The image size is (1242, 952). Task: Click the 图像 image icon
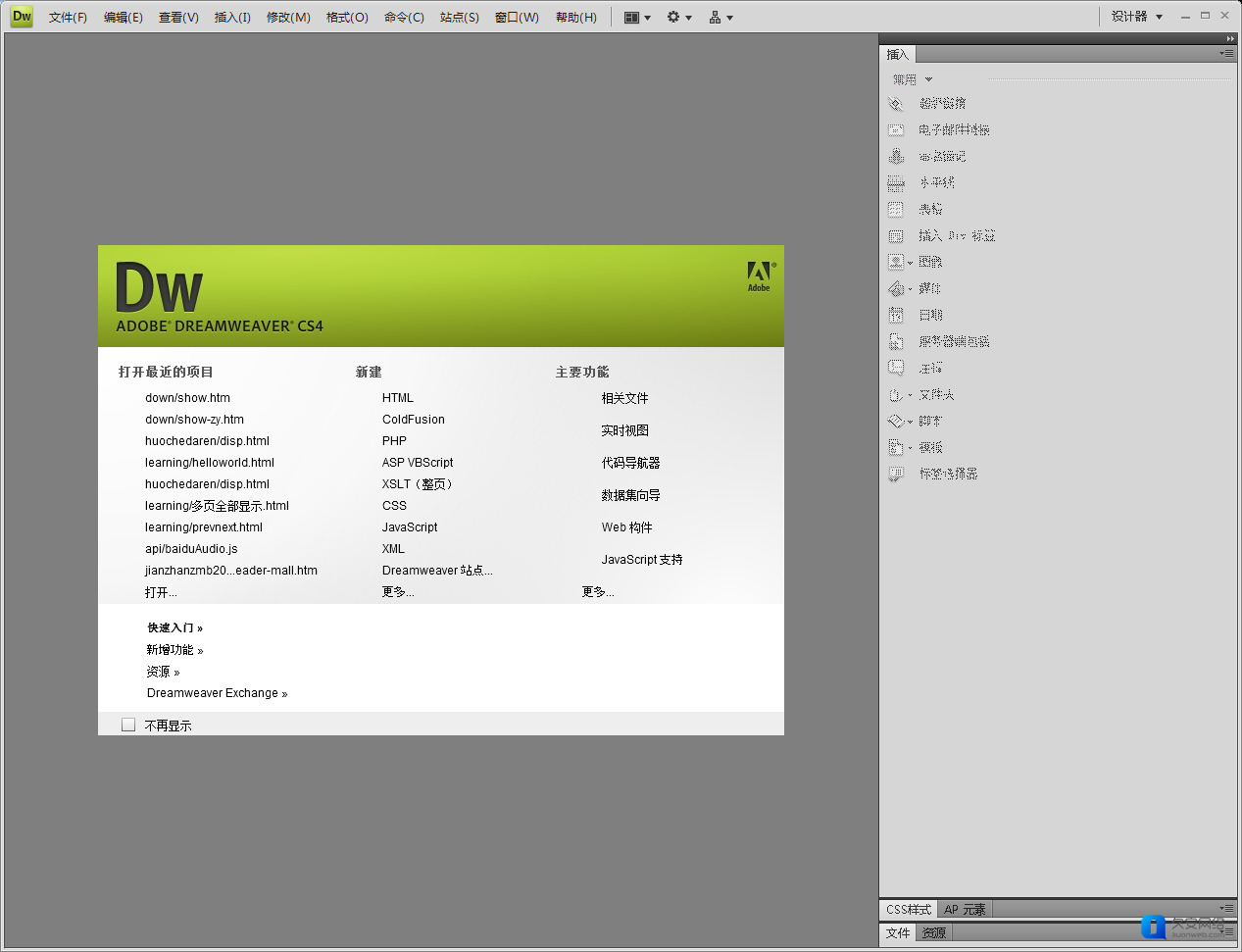[896, 262]
